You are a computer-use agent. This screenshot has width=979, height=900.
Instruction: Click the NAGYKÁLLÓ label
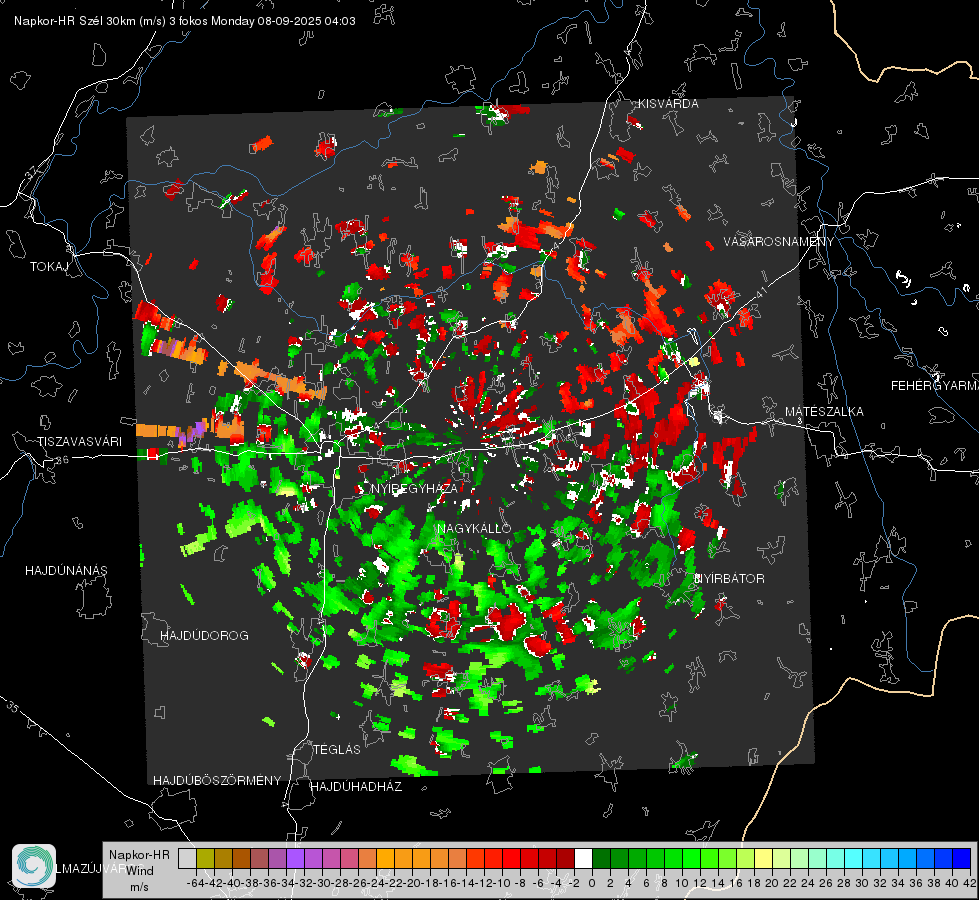coord(474,528)
